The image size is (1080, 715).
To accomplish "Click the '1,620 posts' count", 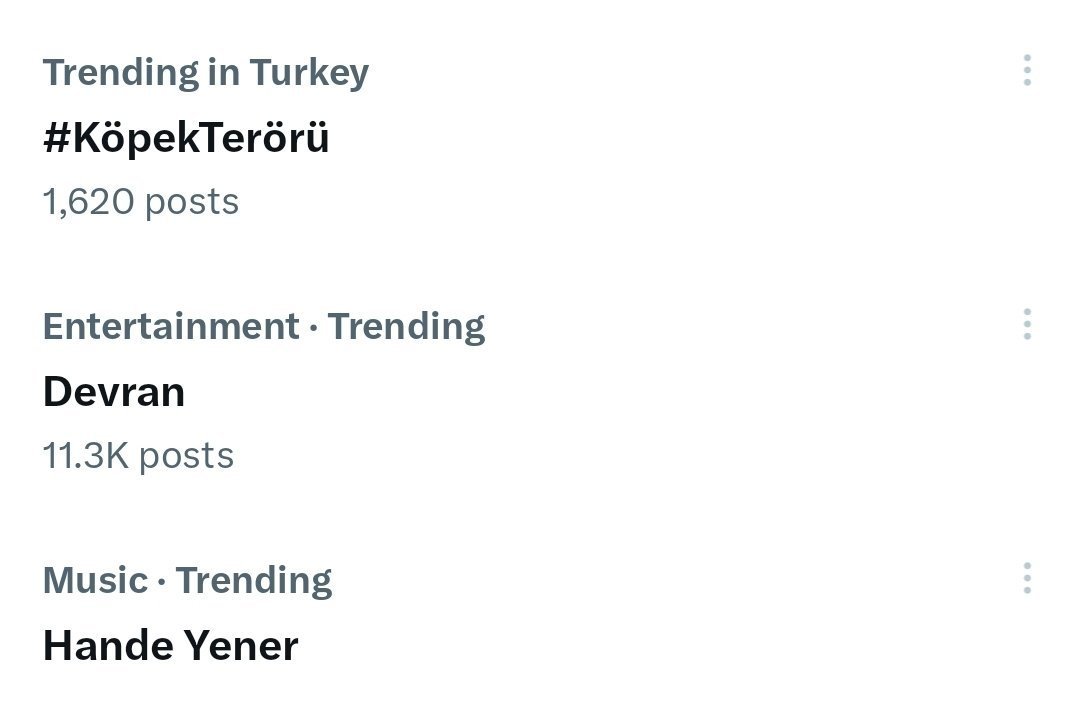I will coord(141,202).
